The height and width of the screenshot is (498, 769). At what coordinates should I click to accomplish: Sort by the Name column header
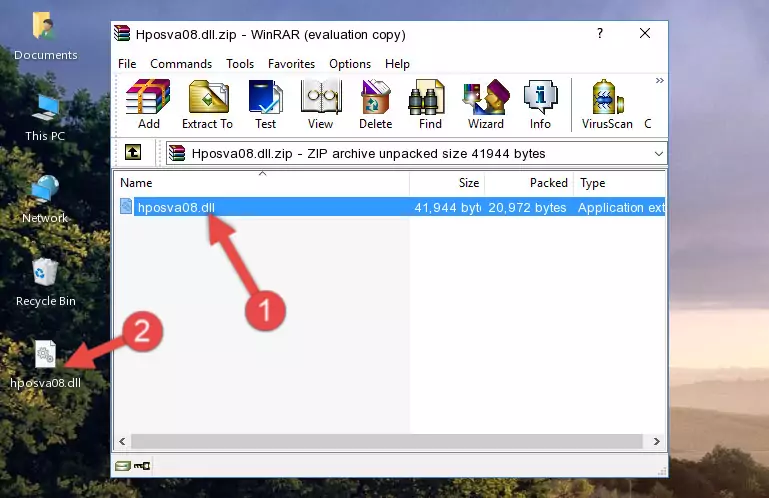click(262, 183)
